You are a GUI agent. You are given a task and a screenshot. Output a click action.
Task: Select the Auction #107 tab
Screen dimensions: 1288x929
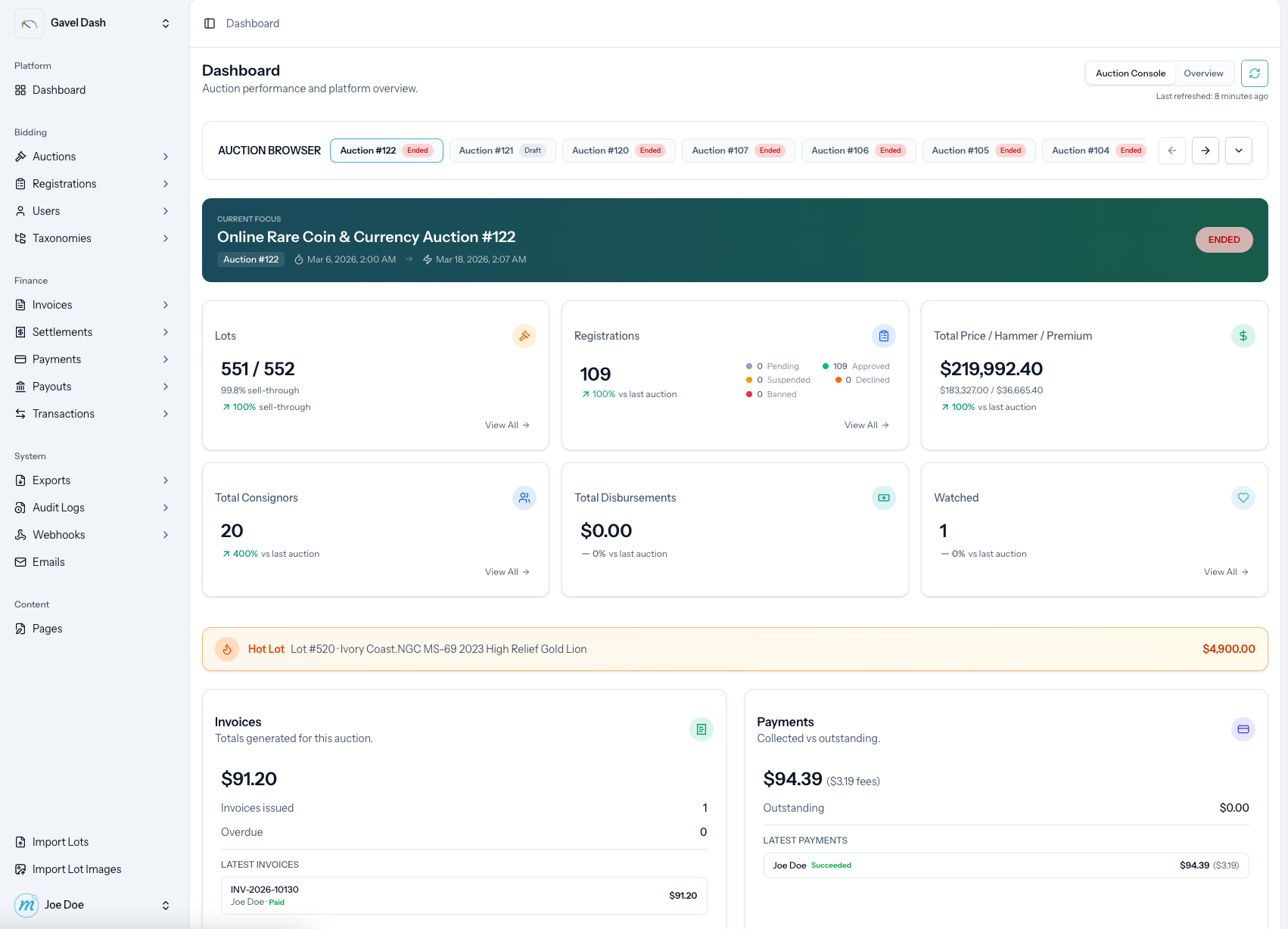[739, 151]
